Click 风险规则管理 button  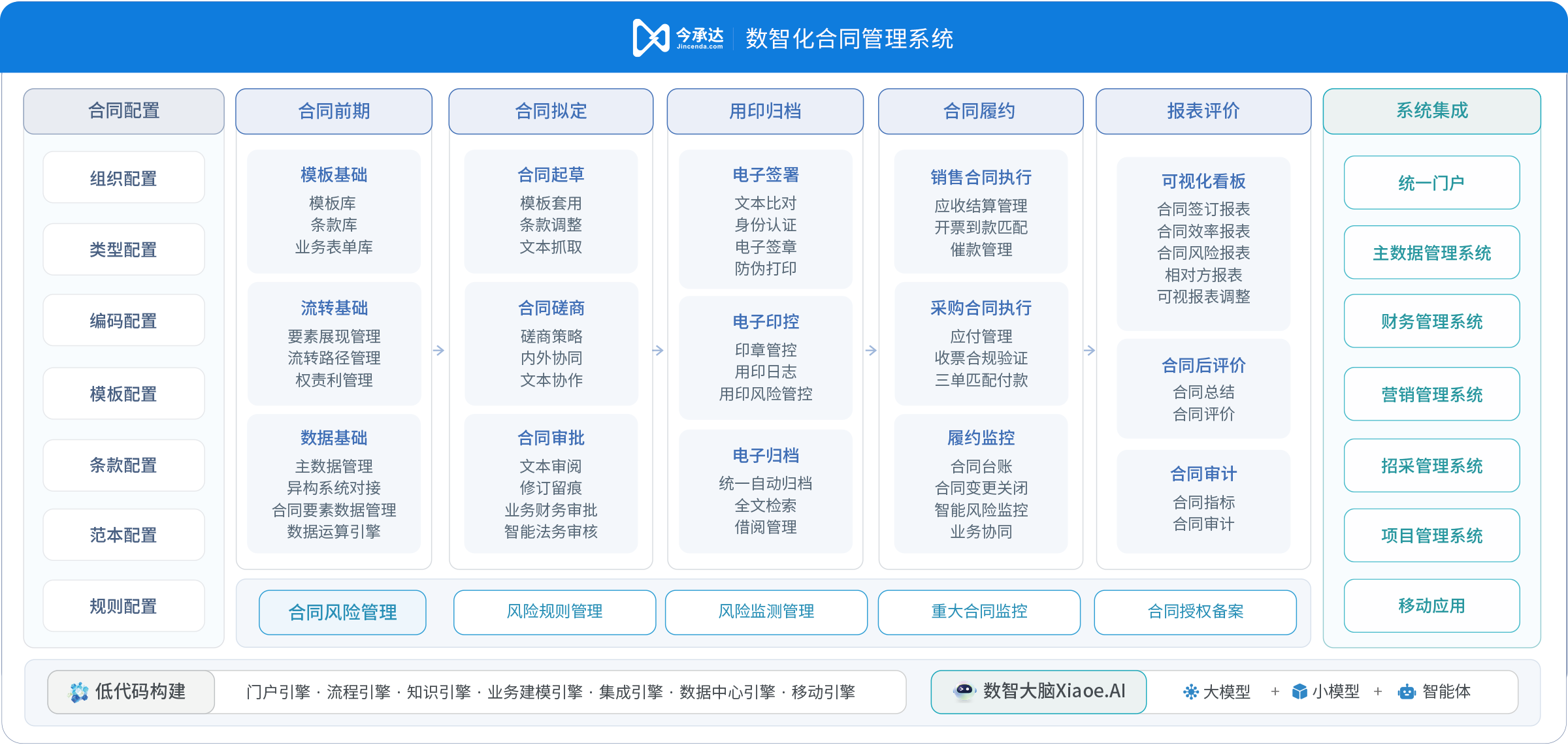point(555,612)
